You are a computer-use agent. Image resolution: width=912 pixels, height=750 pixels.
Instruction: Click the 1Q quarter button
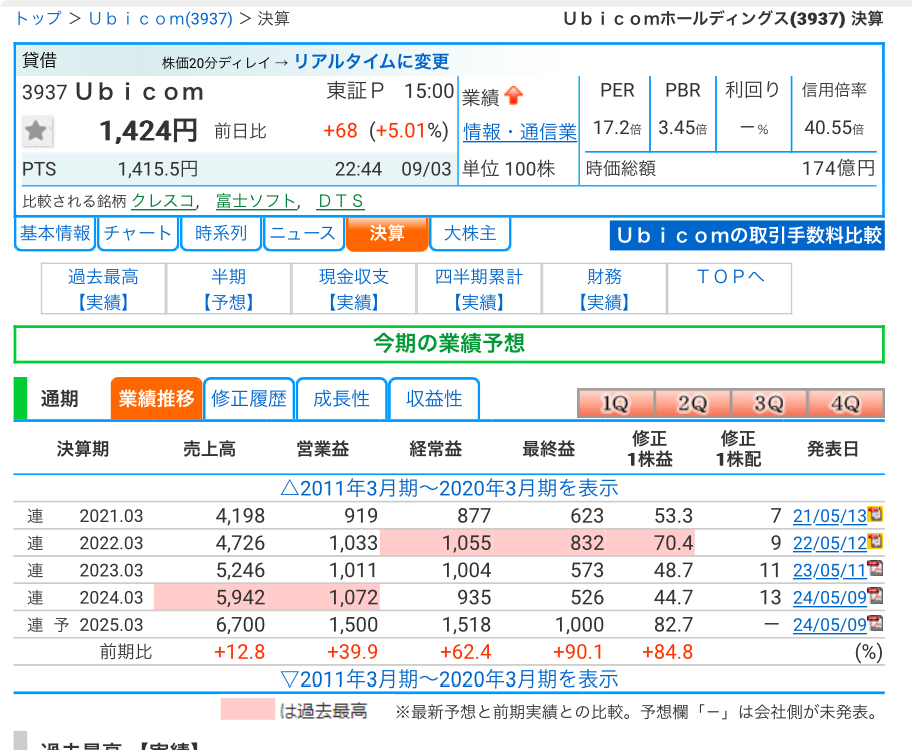tap(615, 403)
